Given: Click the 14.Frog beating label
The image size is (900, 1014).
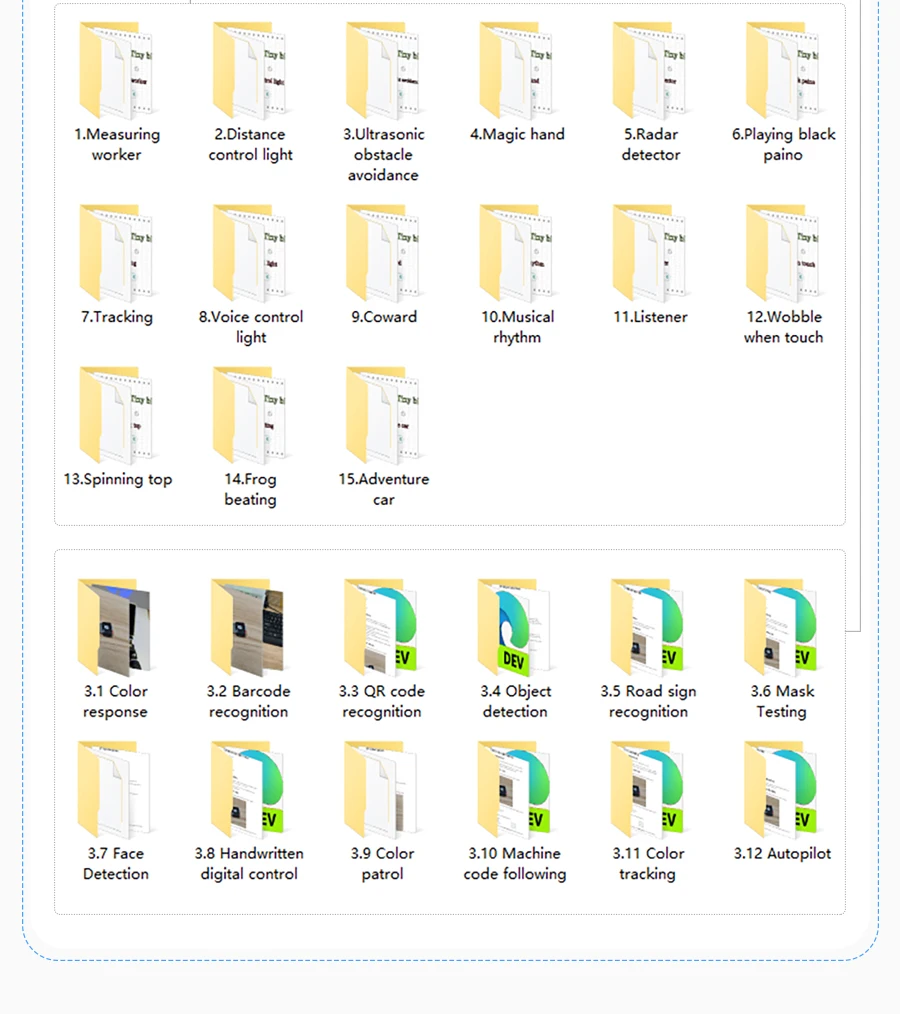Looking at the screenshot, I should 250,490.
